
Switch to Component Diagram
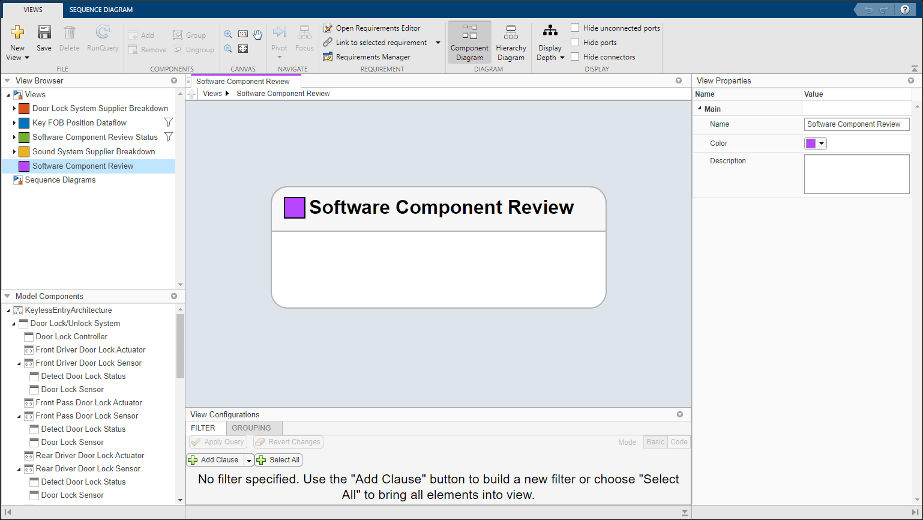469,42
